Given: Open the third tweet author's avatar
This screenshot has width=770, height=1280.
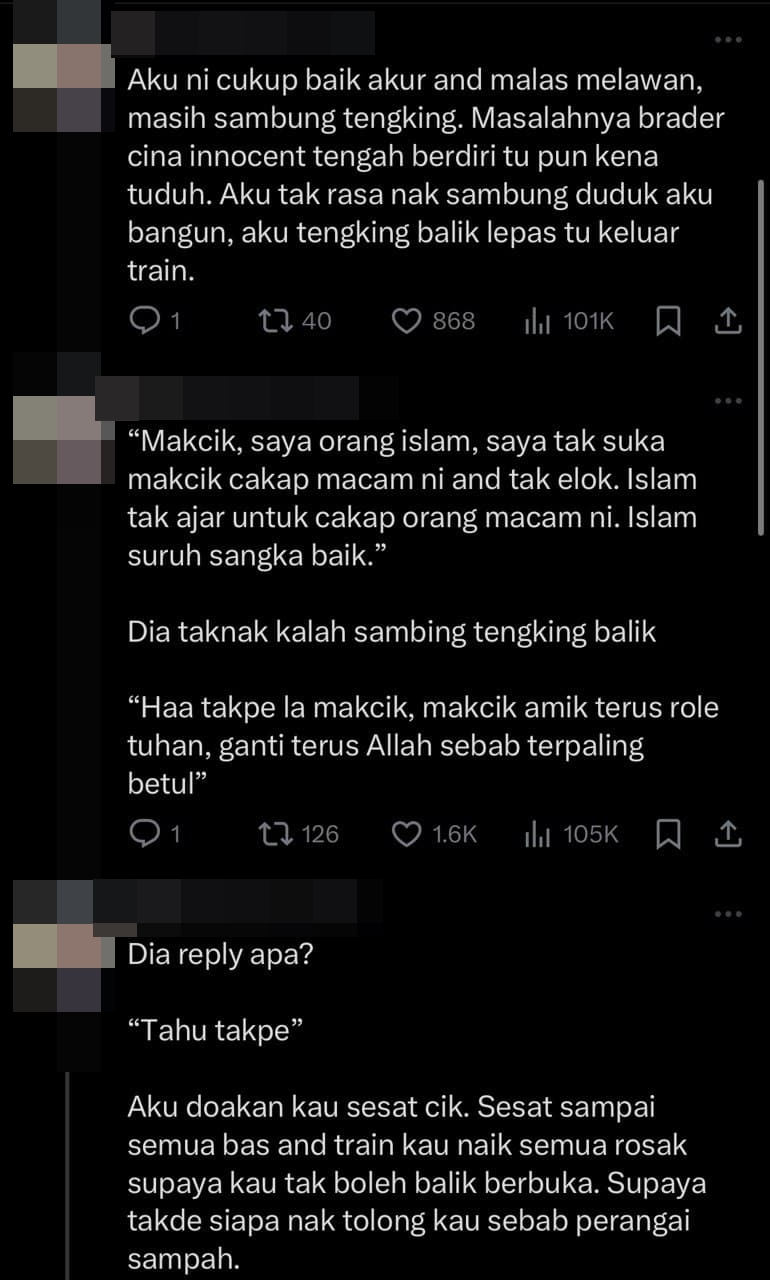Looking at the screenshot, I should 58,968.
